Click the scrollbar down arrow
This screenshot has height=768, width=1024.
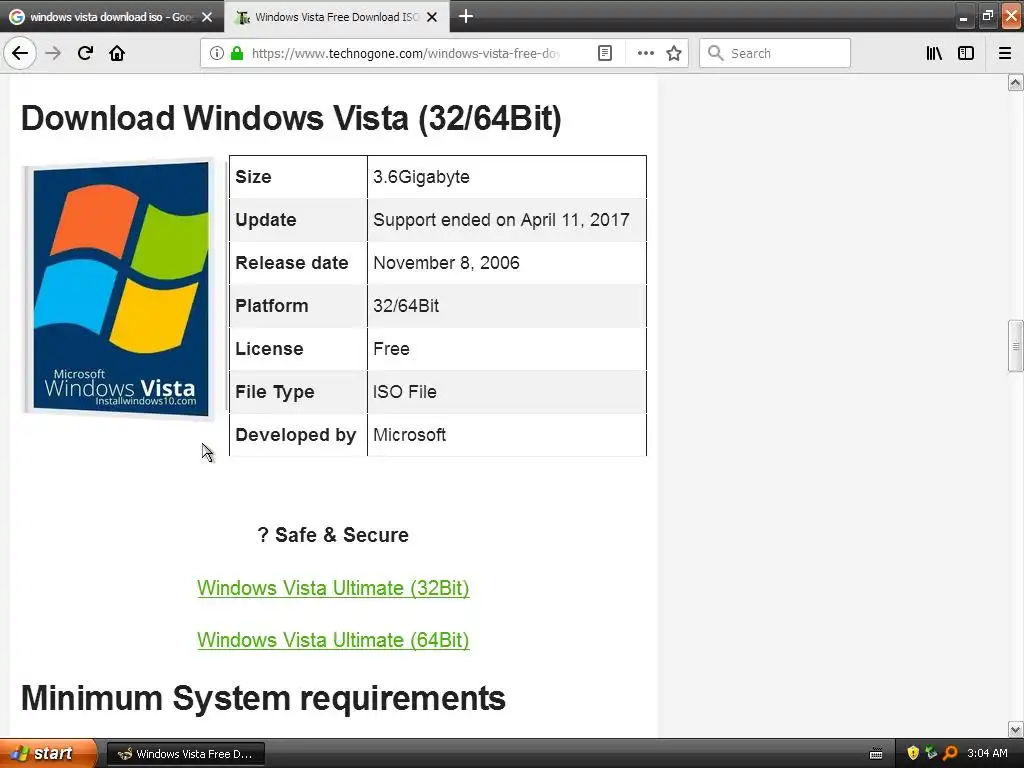[1015, 729]
